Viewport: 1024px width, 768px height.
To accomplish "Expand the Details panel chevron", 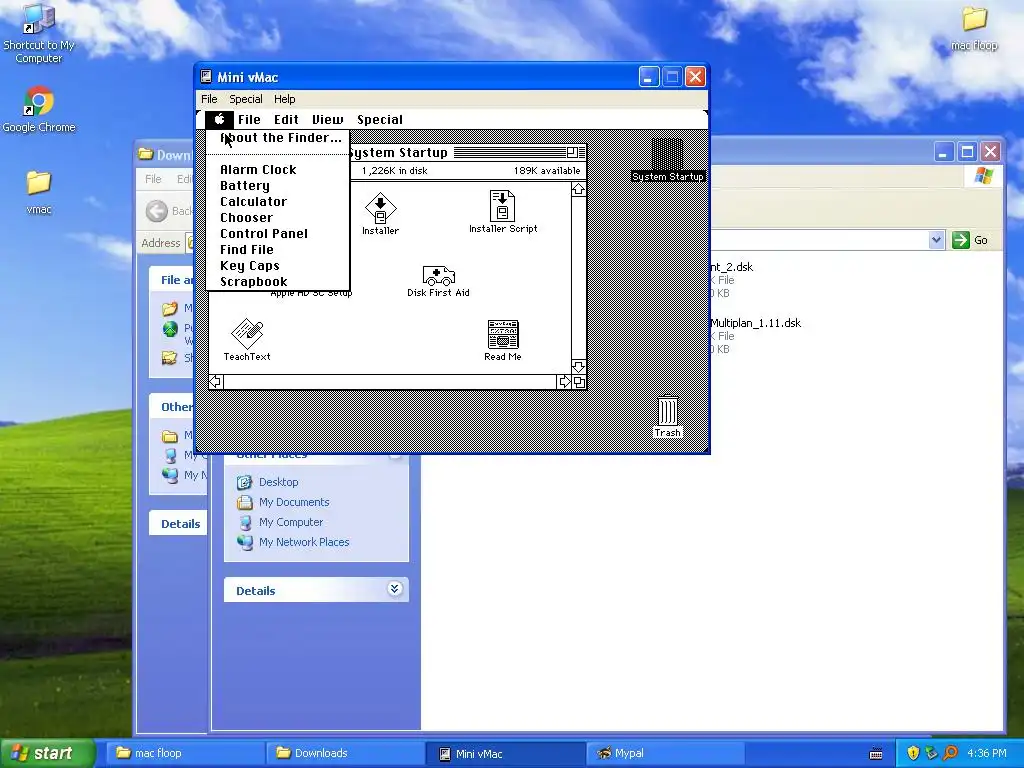I will tap(394, 589).
